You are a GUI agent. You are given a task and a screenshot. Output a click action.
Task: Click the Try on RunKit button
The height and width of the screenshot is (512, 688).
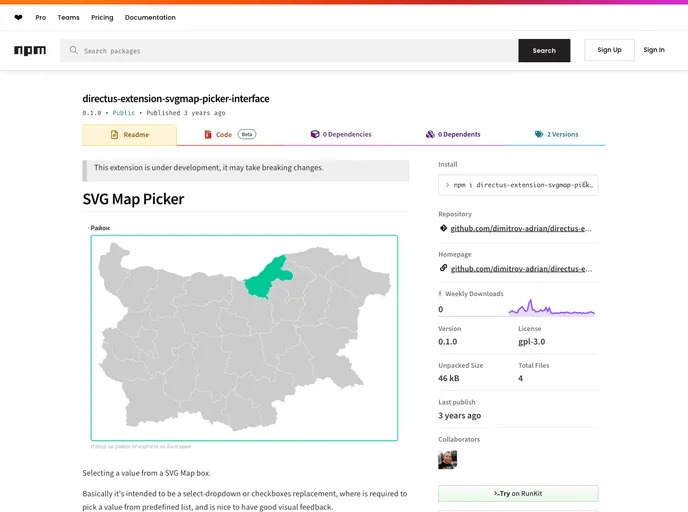518,493
